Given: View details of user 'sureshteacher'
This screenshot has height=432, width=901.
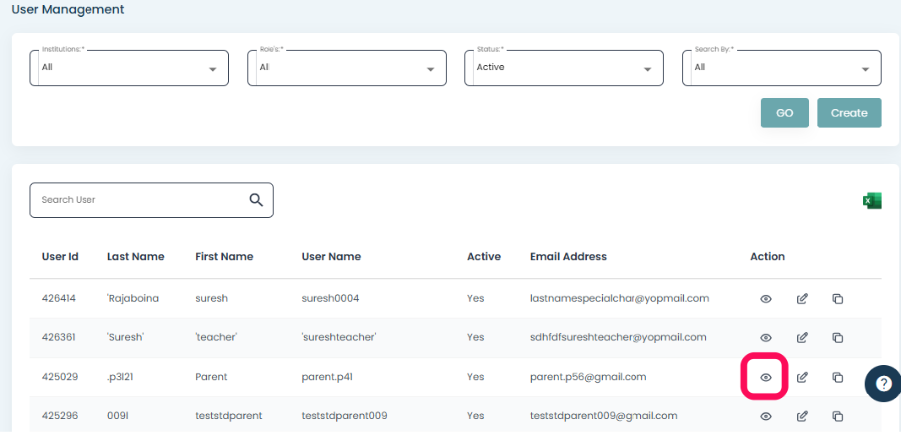Looking at the screenshot, I should point(766,338).
